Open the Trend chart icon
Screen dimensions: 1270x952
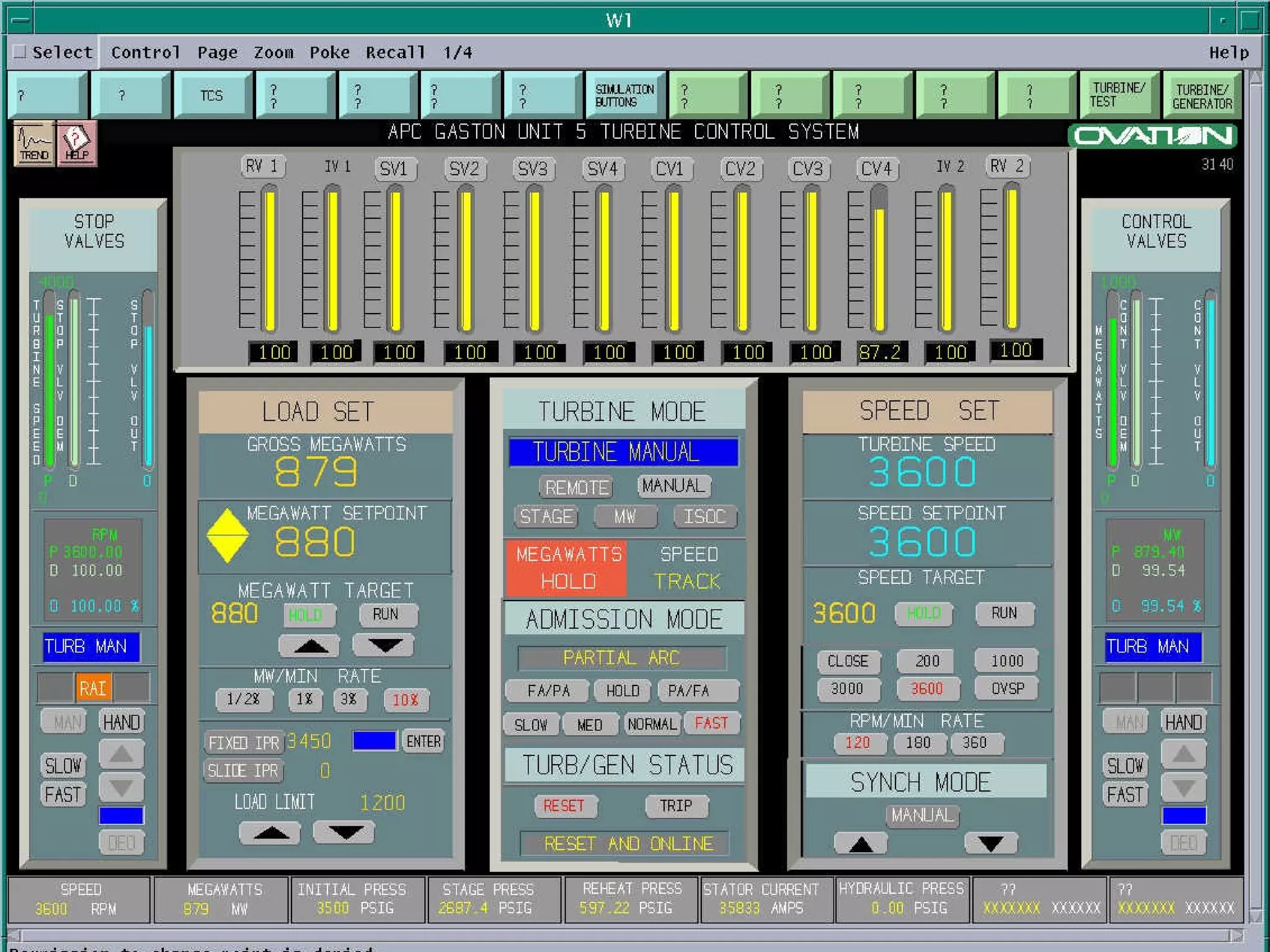(34, 143)
